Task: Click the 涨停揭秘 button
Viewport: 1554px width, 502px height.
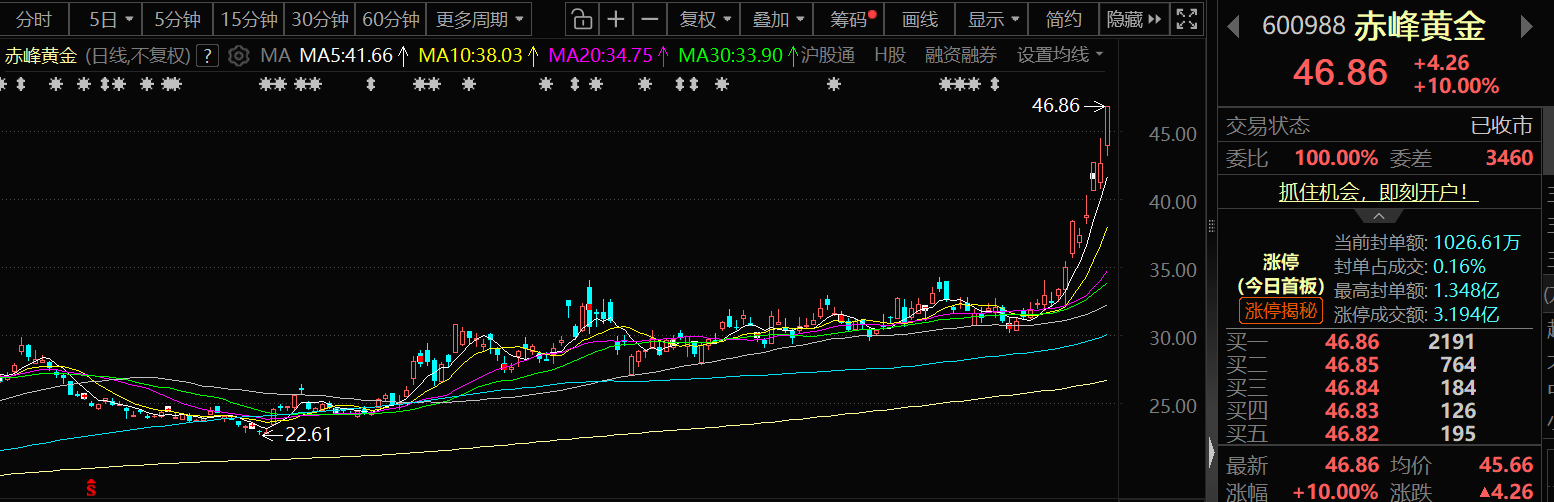Action: pyautogui.click(x=1281, y=311)
